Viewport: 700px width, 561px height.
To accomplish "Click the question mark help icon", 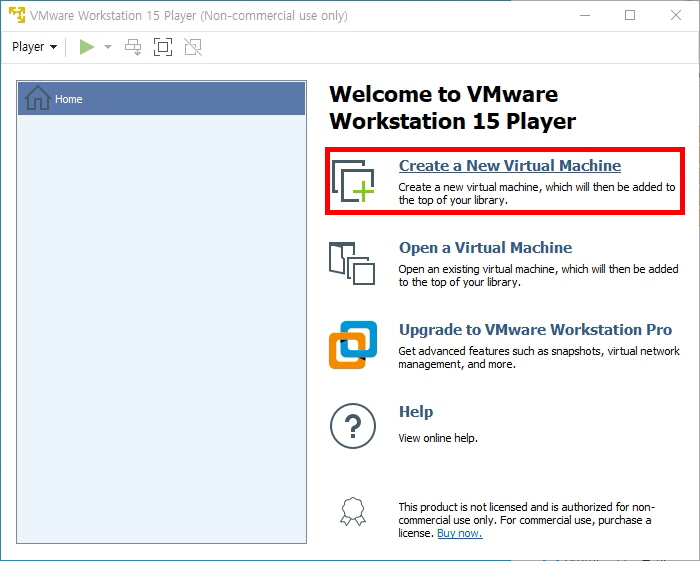I will point(353,426).
